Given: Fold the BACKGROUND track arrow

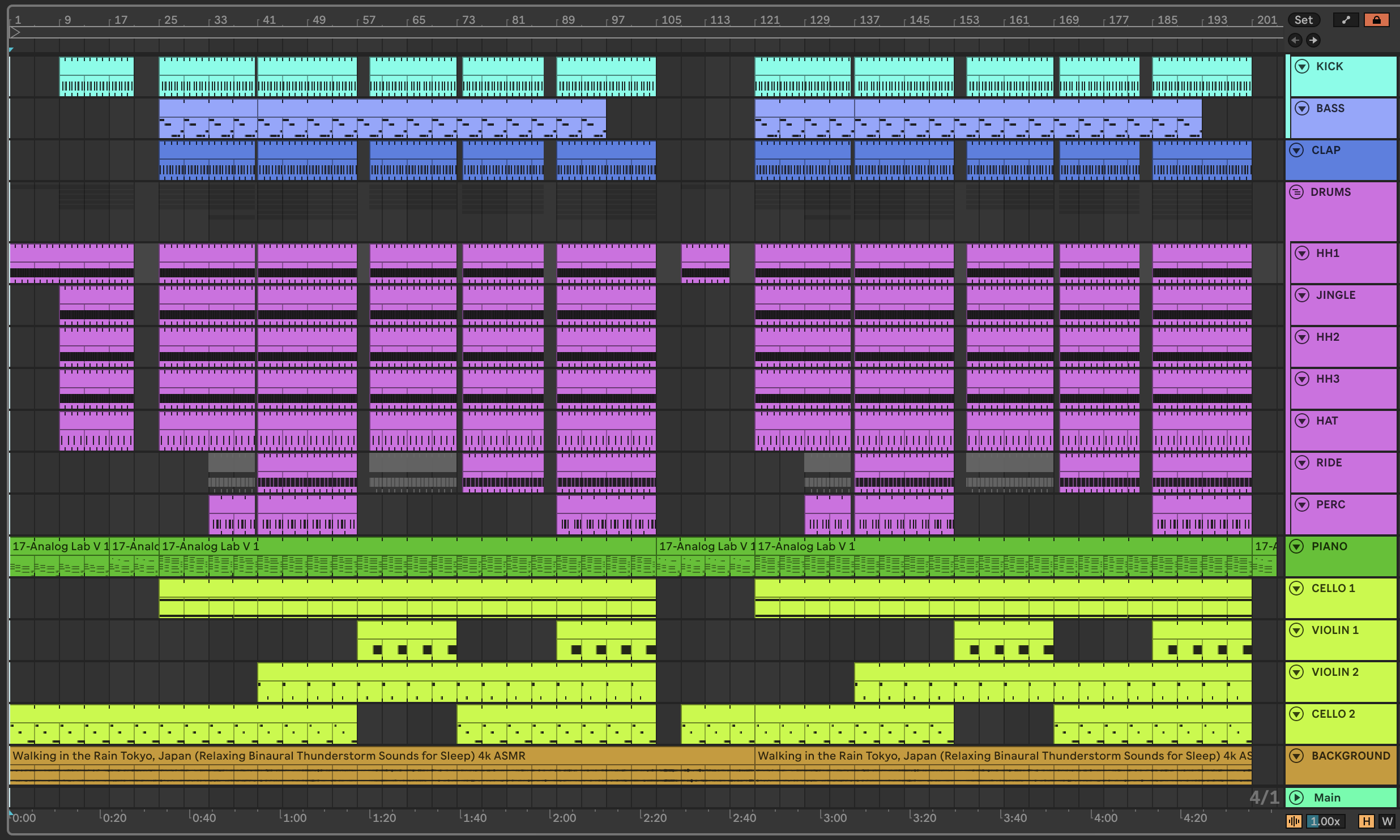Looking at the screenshot, I should [1296, 756].
